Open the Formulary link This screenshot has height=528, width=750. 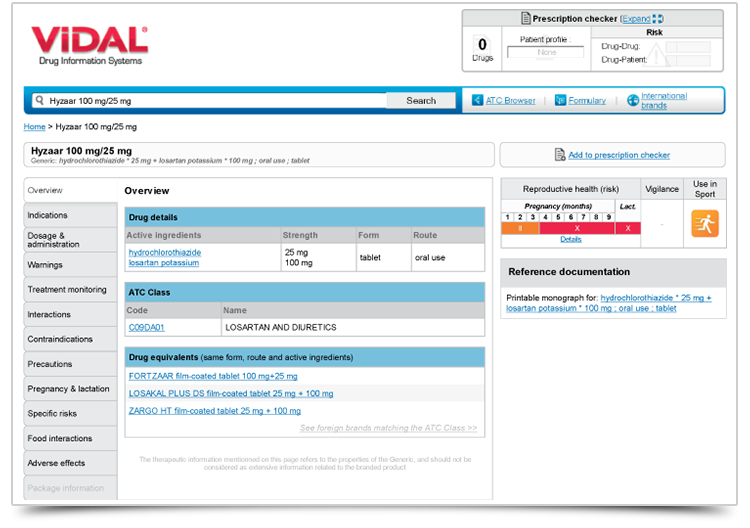click(x=587, y=100)
